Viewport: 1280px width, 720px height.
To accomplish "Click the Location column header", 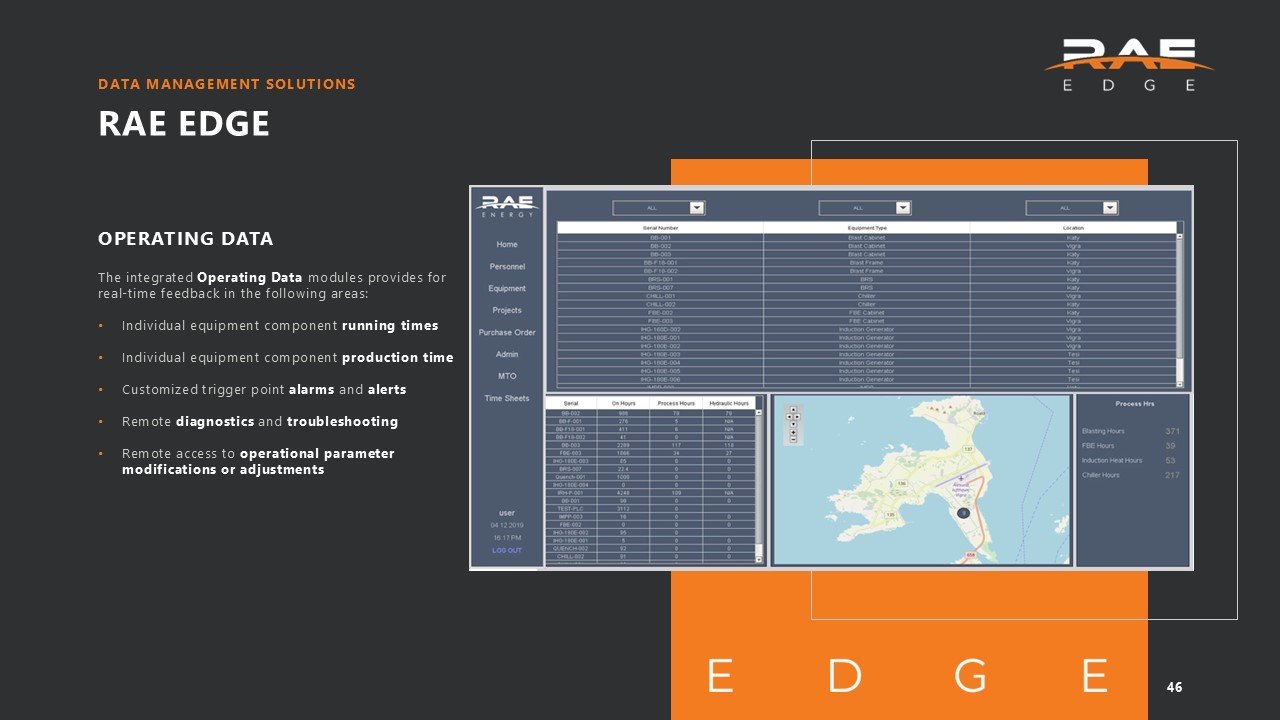I will click(x=1073, y=228).
